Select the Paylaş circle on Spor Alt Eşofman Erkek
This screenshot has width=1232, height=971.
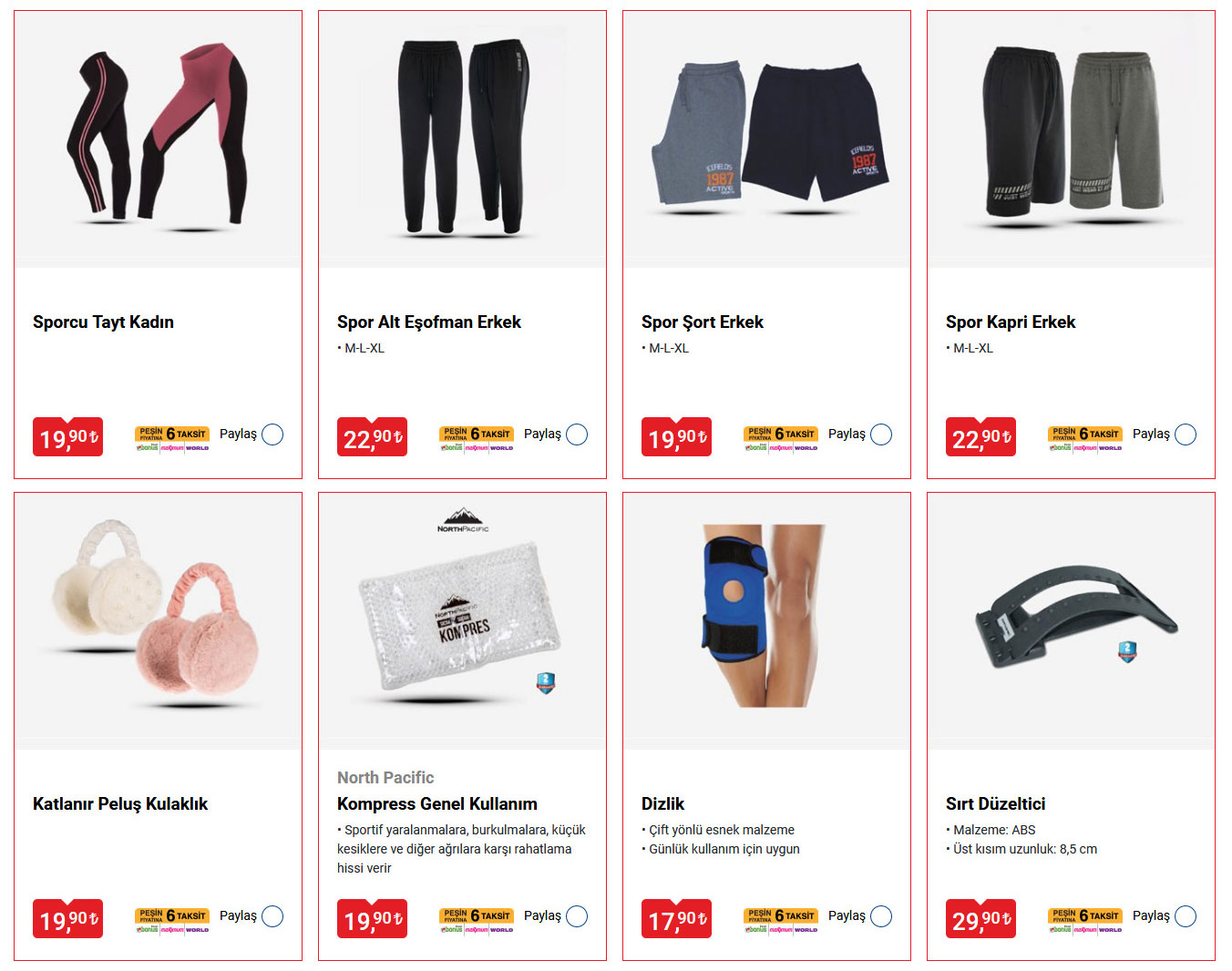click(x=577, y=434)
